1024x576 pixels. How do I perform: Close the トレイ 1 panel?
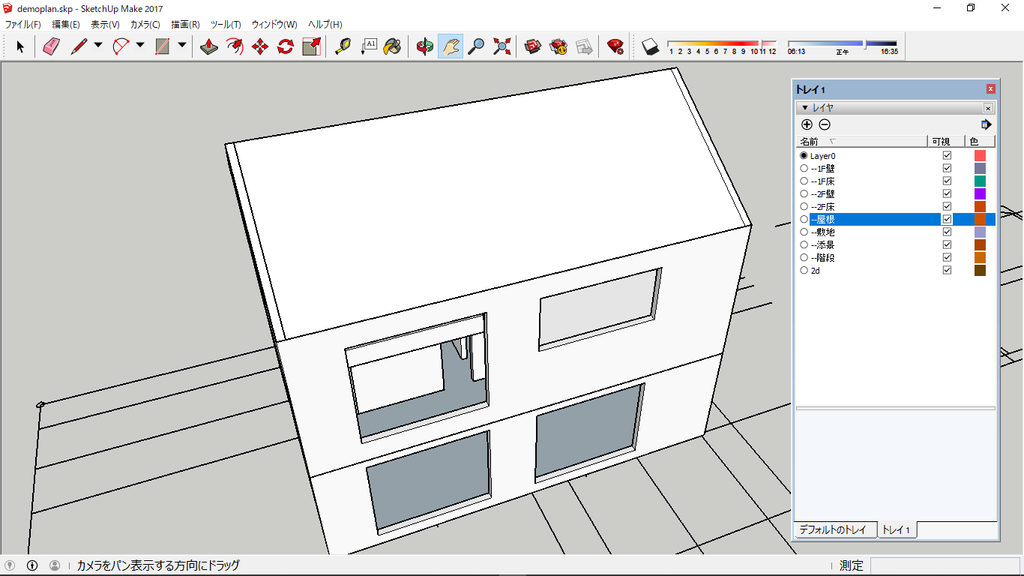[991, 89]
